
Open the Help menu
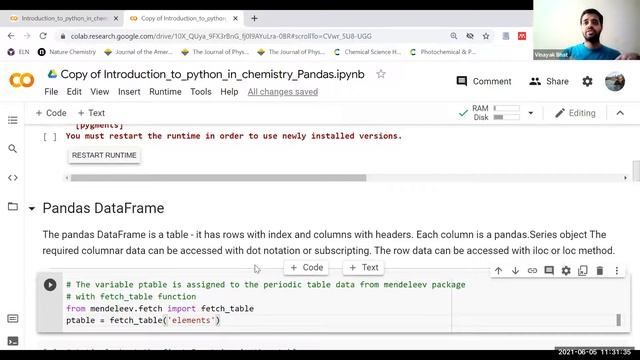(x=229, y=92)
